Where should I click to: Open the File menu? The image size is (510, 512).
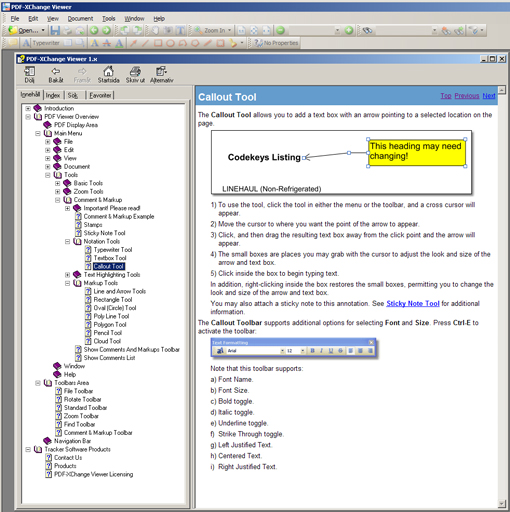coord(15,19)
